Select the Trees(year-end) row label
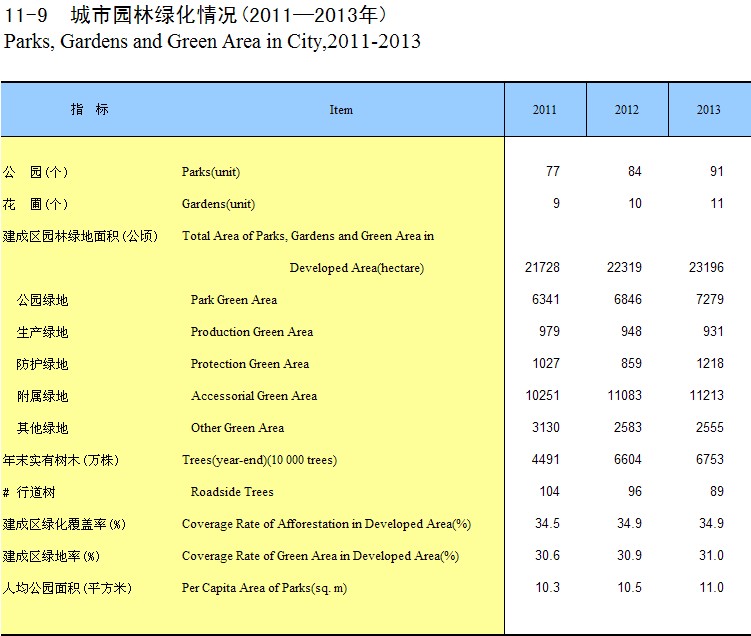Image resolution: width=751 pixels, height=636 pixels. click(x=259, y=460)
